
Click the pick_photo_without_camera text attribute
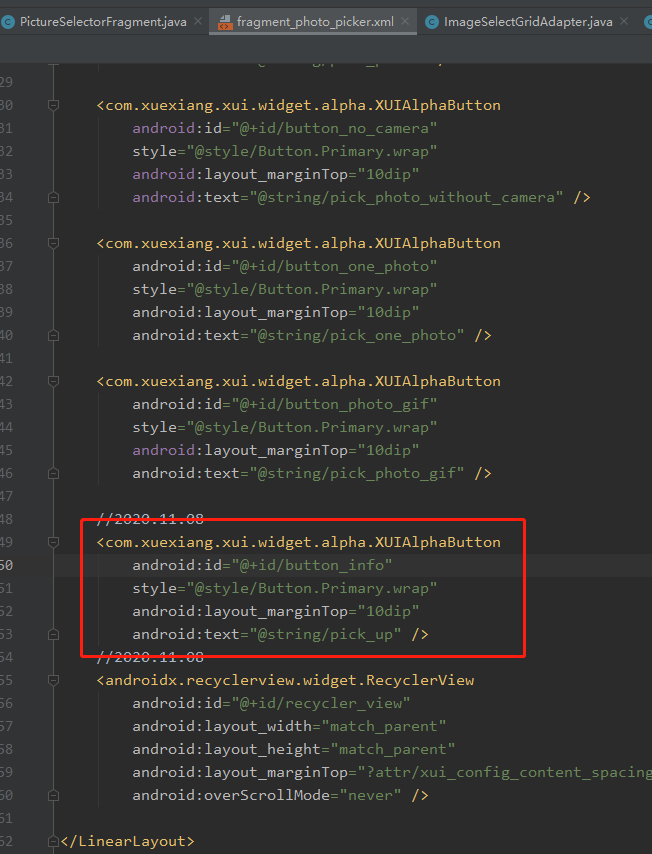[348, 197]
